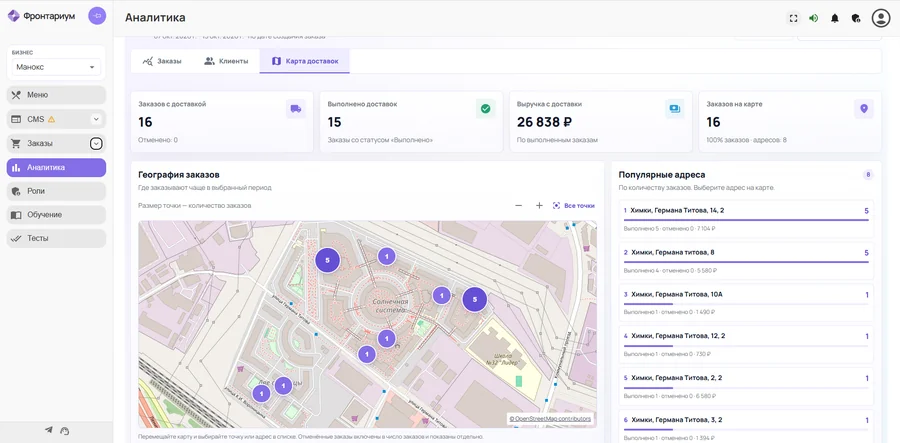The width and height of the screenshot is (900, 443).
Task: Select address Химки, Германа Титова, 14, 2
Action: point(746,219)
